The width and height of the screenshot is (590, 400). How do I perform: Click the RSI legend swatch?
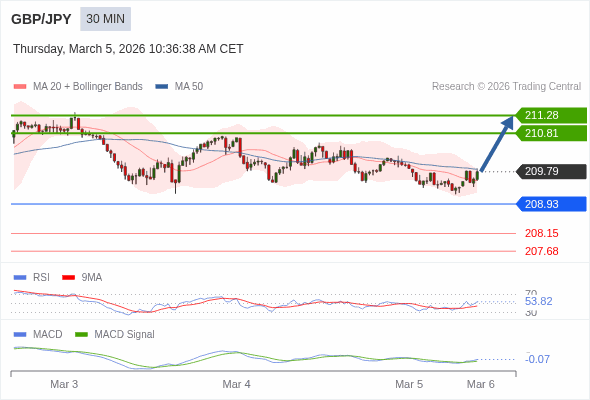point(20,278)
